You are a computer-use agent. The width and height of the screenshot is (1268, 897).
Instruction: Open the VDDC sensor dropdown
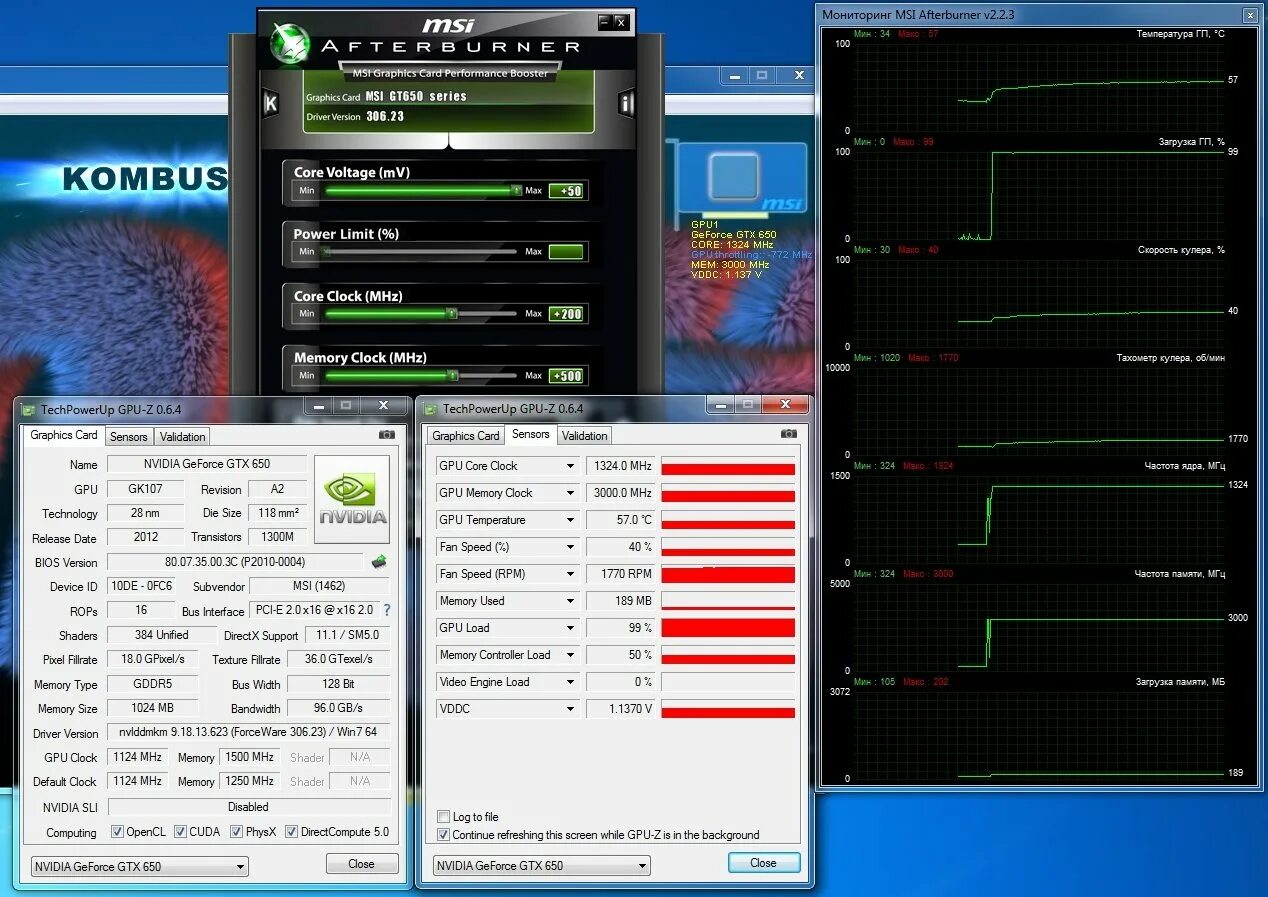point(570,709)
